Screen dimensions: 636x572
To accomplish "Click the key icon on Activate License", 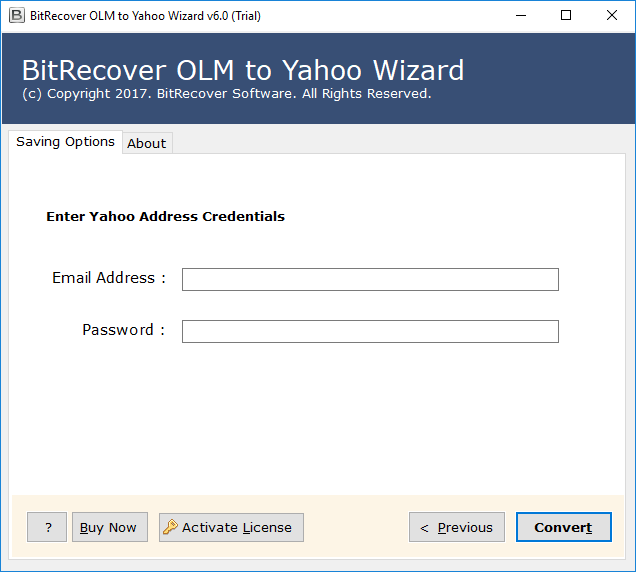I will coord(170,527).
